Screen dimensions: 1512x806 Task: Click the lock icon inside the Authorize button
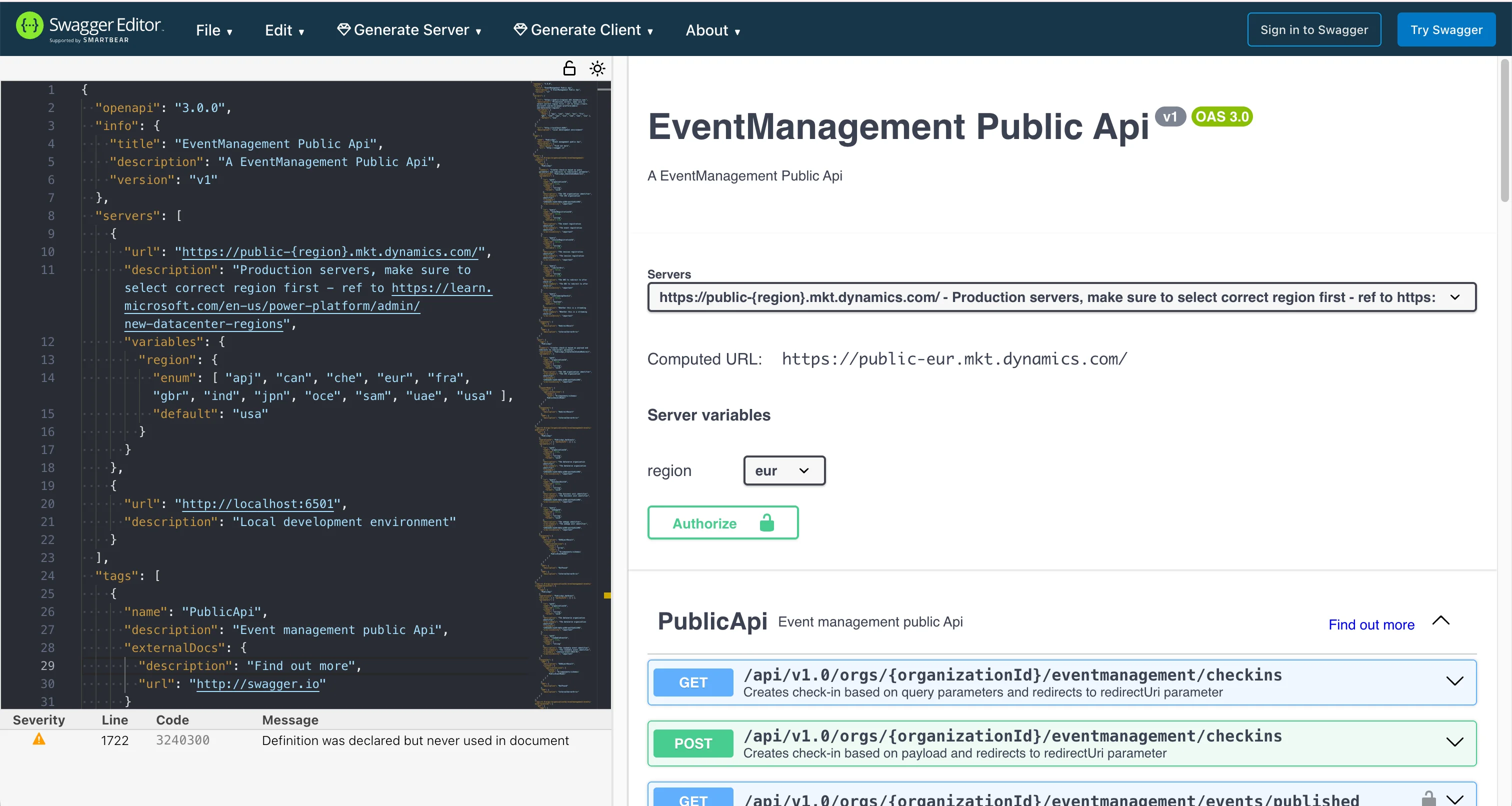pyautogui.click(x=766, y=522)
